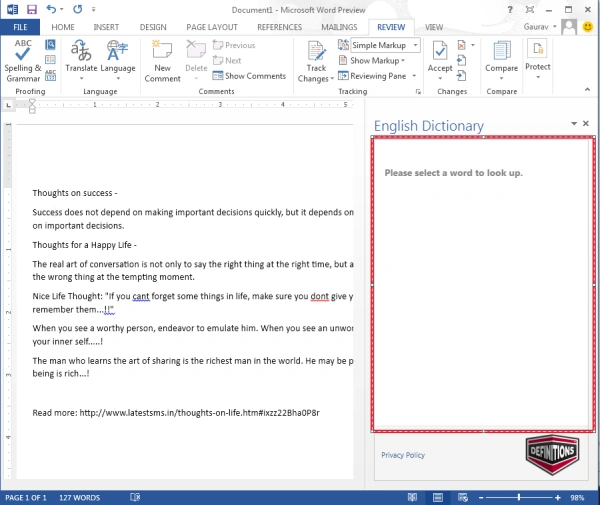Image resolution: width=600 pixels, height=505 pixels.
Task: Click the Definitions logo badge
Action: 552,454
